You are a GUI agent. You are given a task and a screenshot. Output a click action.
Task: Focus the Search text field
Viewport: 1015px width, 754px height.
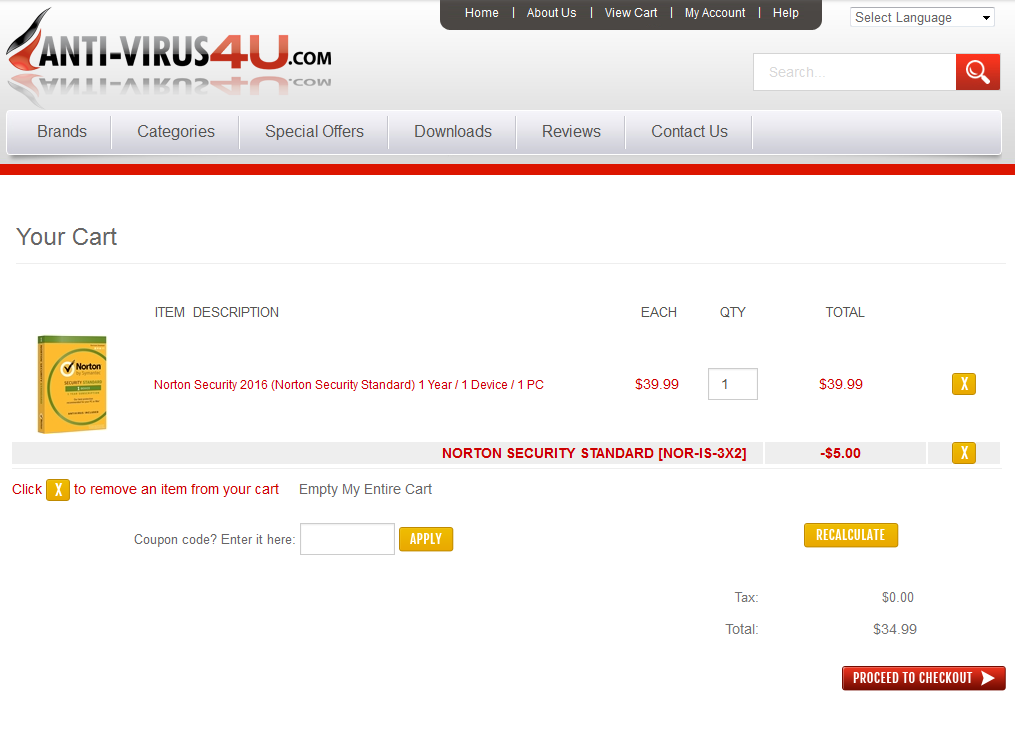(x=854, y=72)
